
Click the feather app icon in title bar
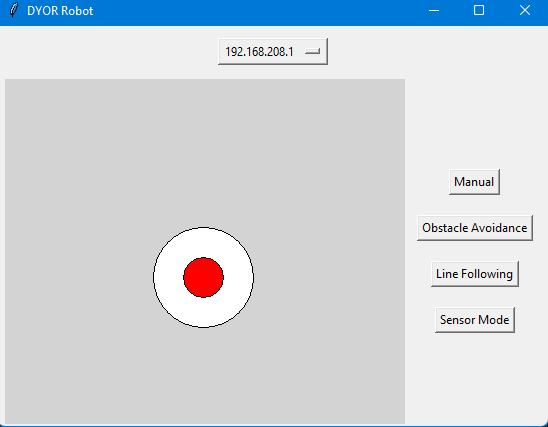[x=13, y=10]
